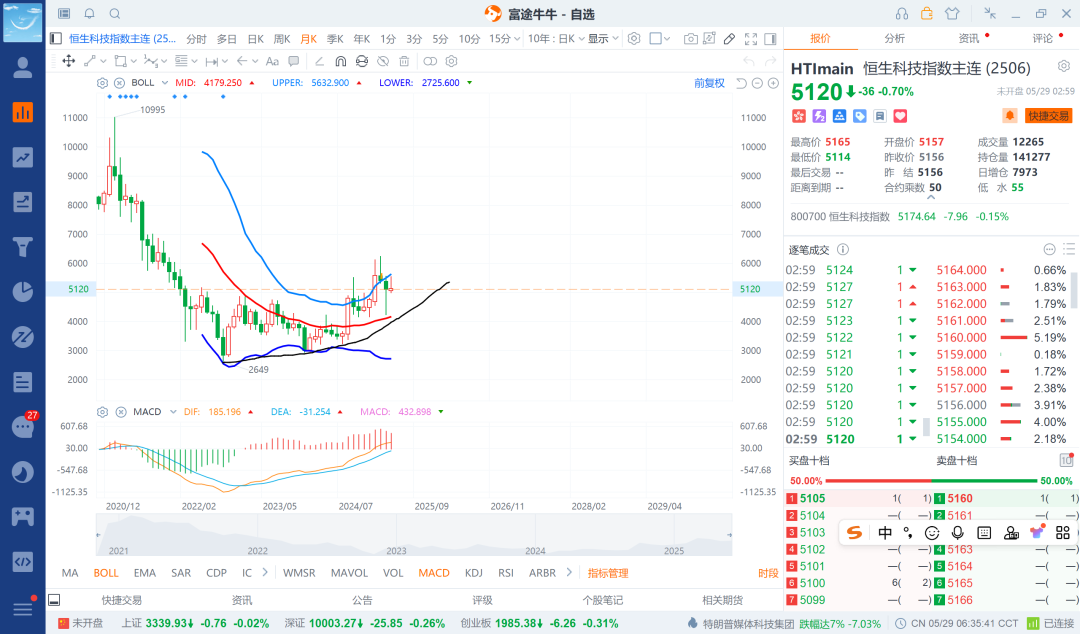Open the headset customer service icon

[x=902, y=14]
